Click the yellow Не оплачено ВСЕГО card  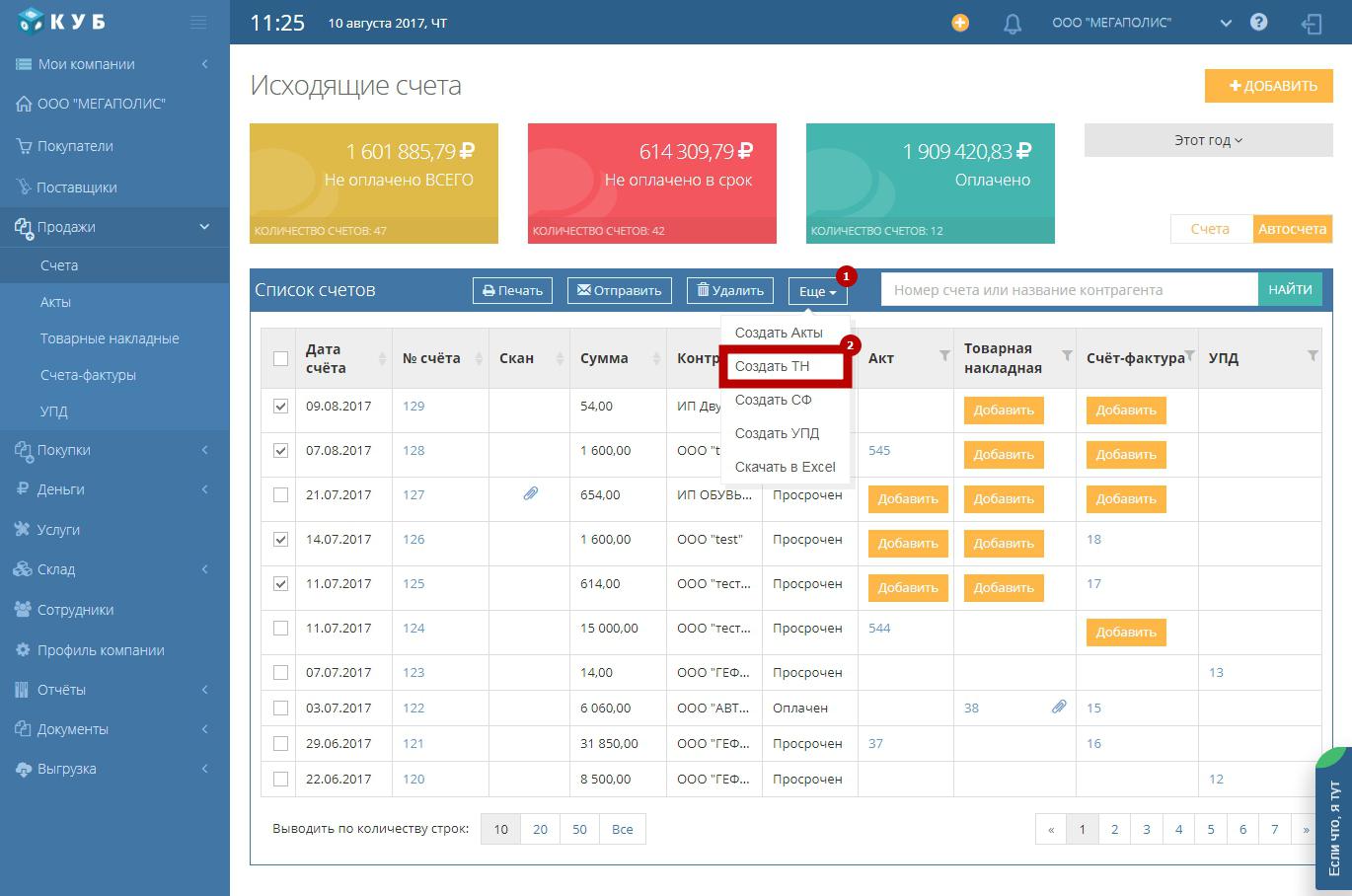[374, 184]
